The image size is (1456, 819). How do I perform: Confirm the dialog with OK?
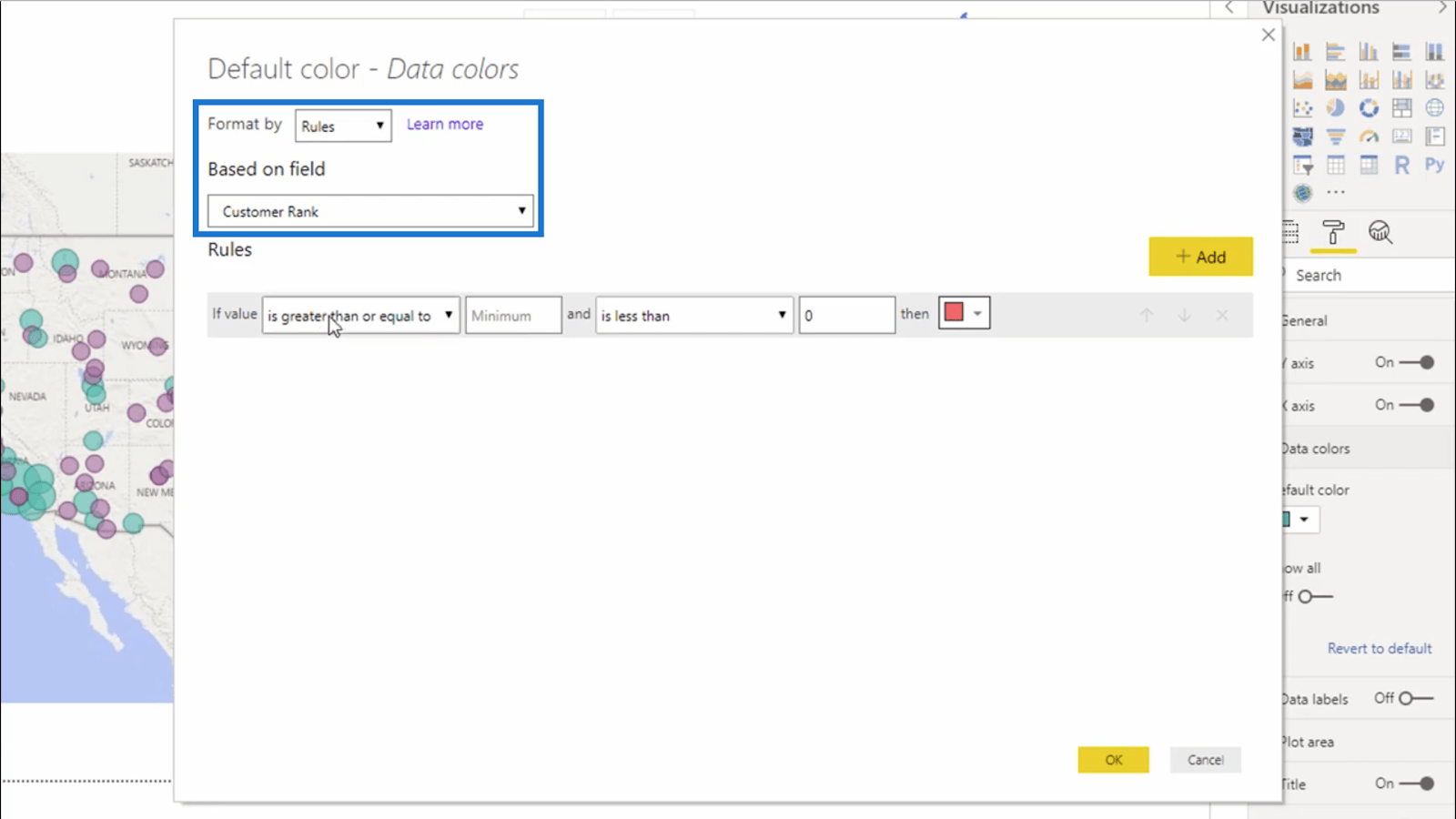[1114, 760]
